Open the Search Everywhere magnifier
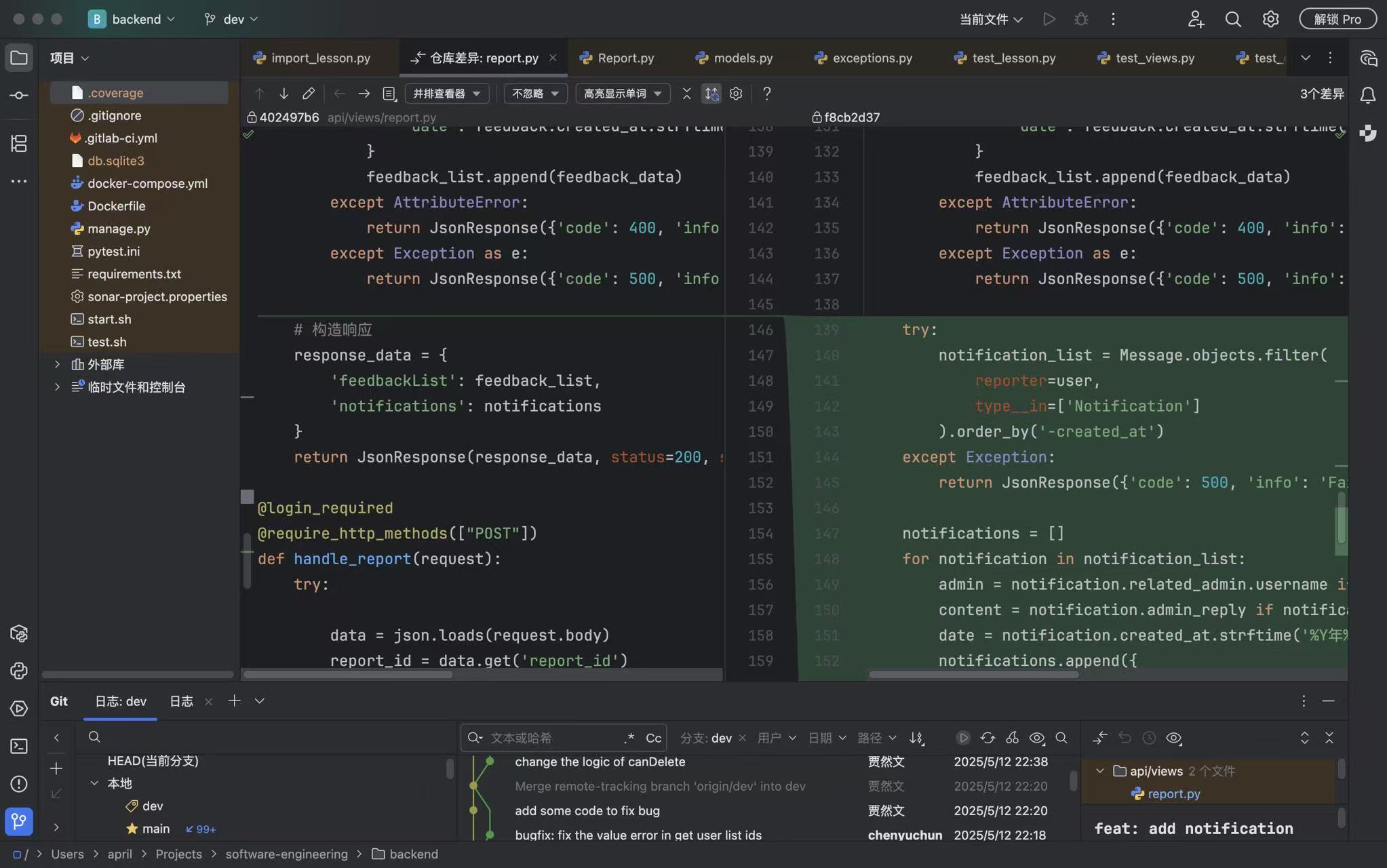The image size is (1387, 868). pyautogui.click(x=1233, y=19)
